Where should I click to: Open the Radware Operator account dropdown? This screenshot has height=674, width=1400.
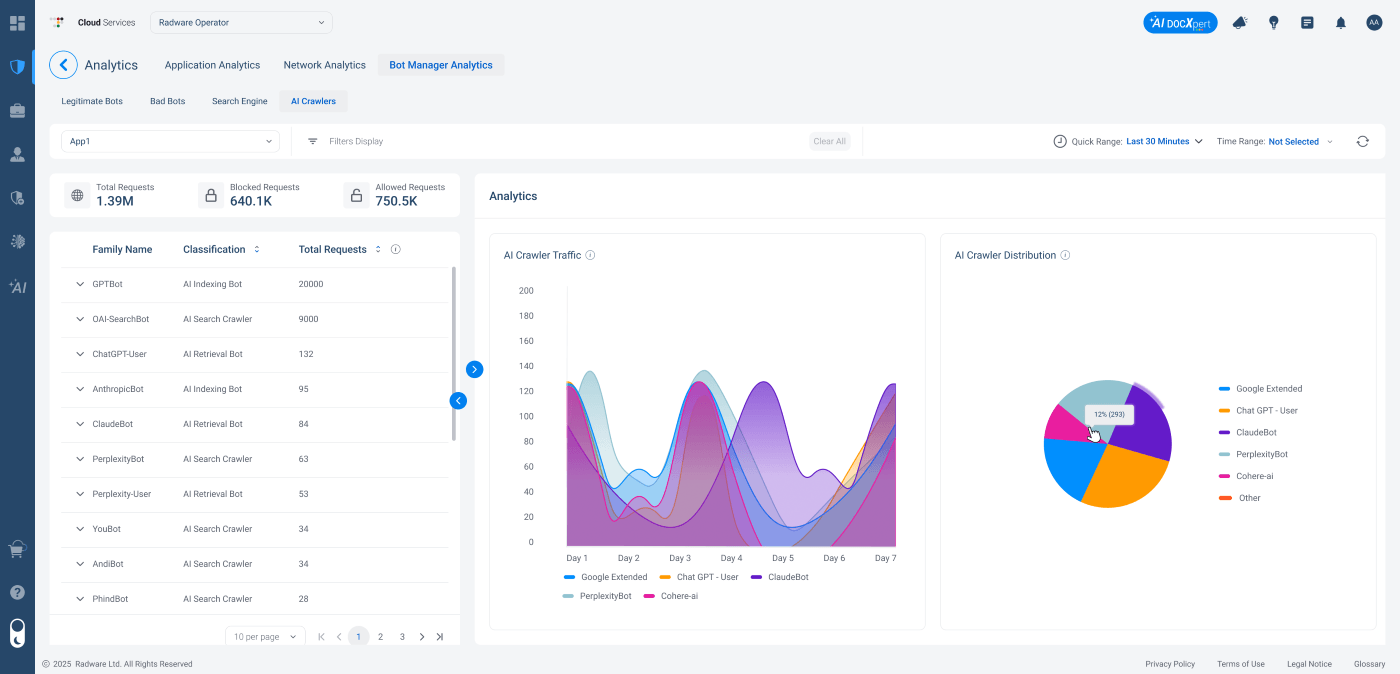tap(241, 22)
